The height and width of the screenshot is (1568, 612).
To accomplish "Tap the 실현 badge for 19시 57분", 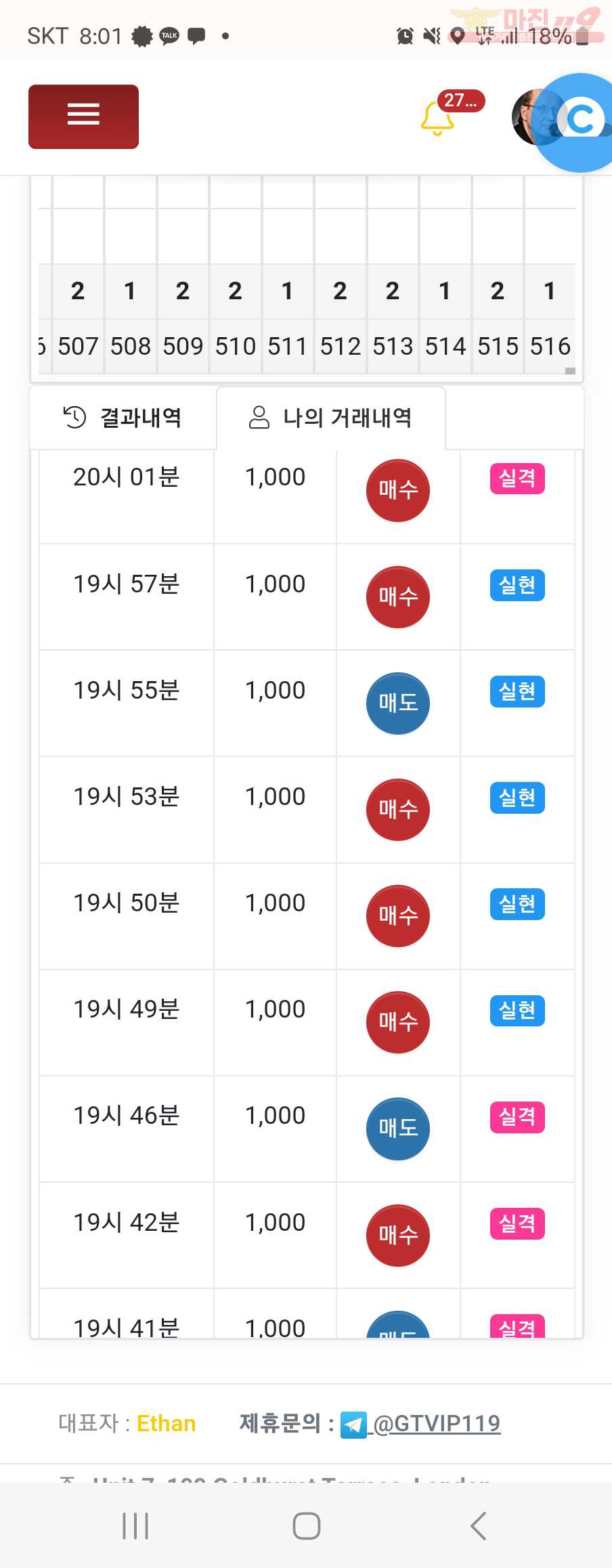I will click(x=517, y=586).
